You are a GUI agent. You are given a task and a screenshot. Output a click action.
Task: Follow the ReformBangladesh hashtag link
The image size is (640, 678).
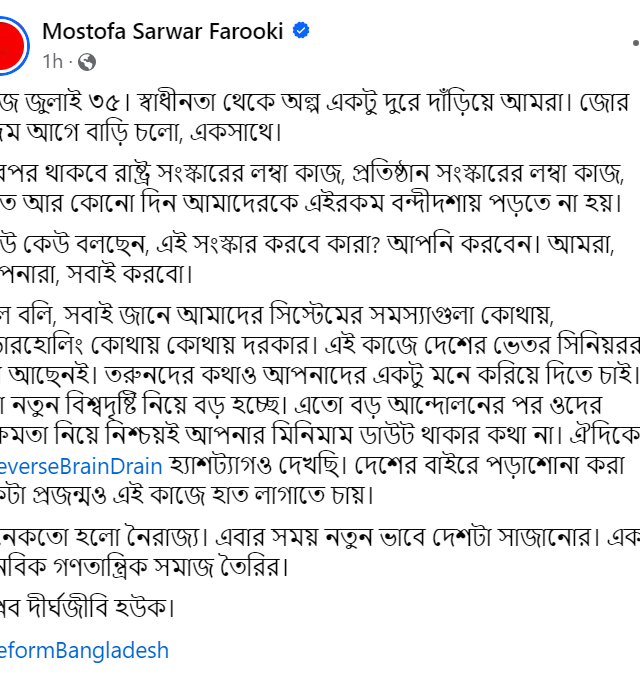coord(84,650)
